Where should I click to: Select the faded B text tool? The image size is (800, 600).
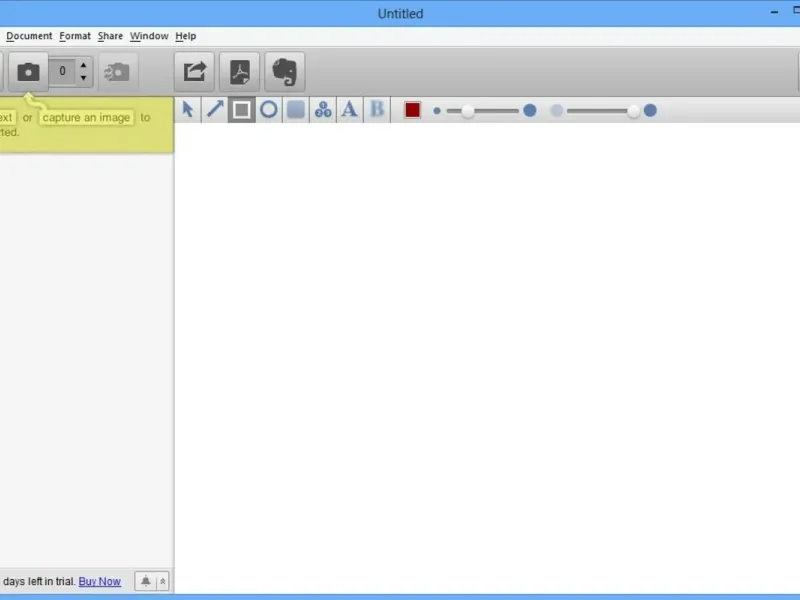tap(377, 110)
